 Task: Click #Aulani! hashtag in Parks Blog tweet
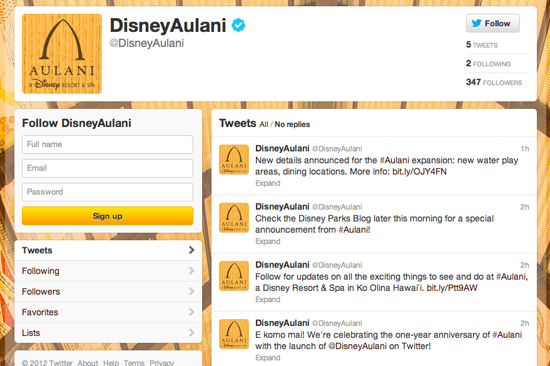[x=354, y=230]
